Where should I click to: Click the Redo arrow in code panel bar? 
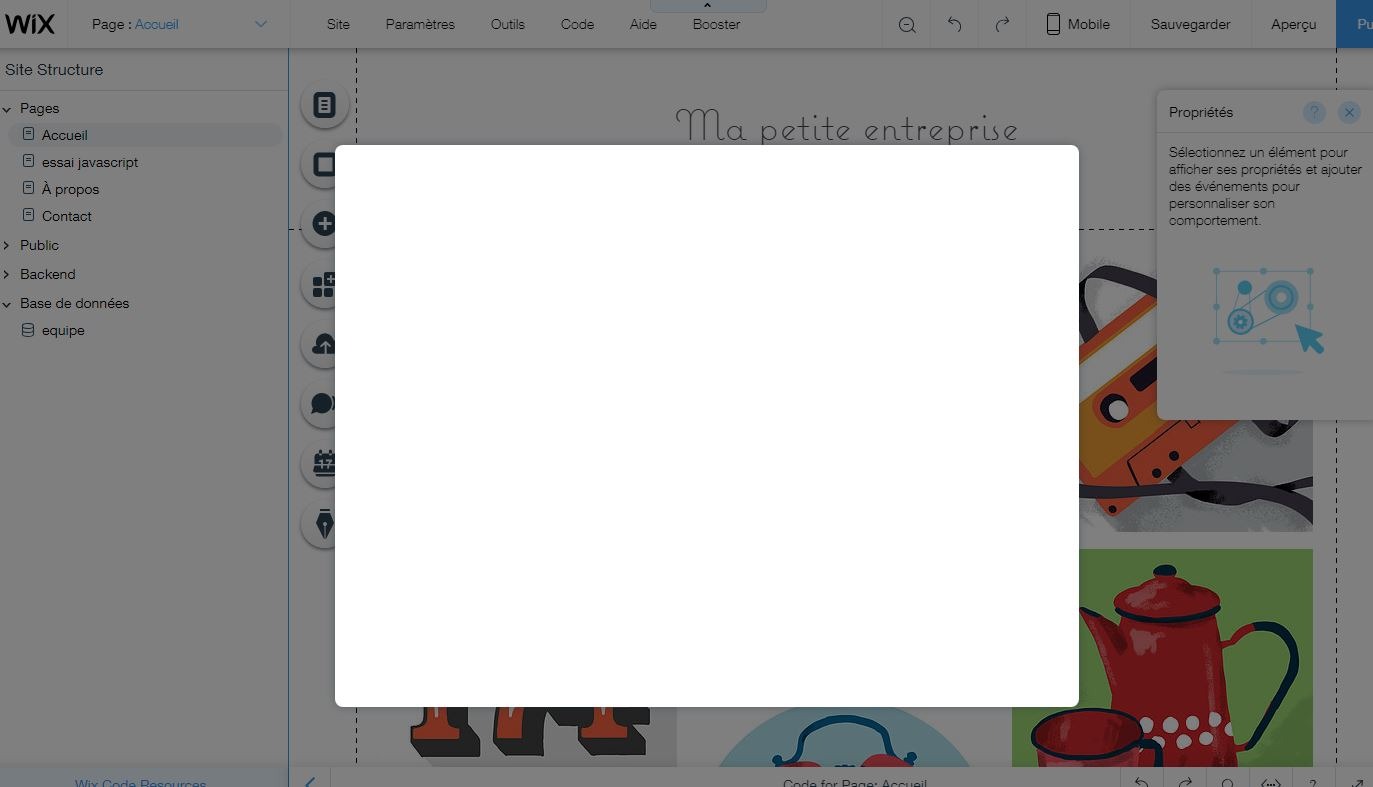click(1185, 782)
